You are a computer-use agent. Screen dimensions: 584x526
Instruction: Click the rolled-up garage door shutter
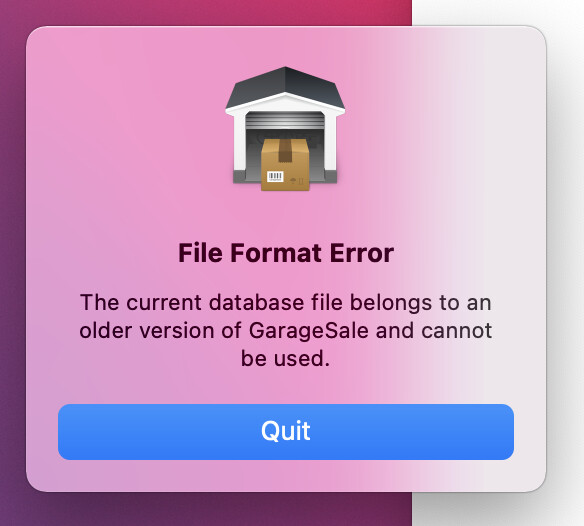coord(285,120)
